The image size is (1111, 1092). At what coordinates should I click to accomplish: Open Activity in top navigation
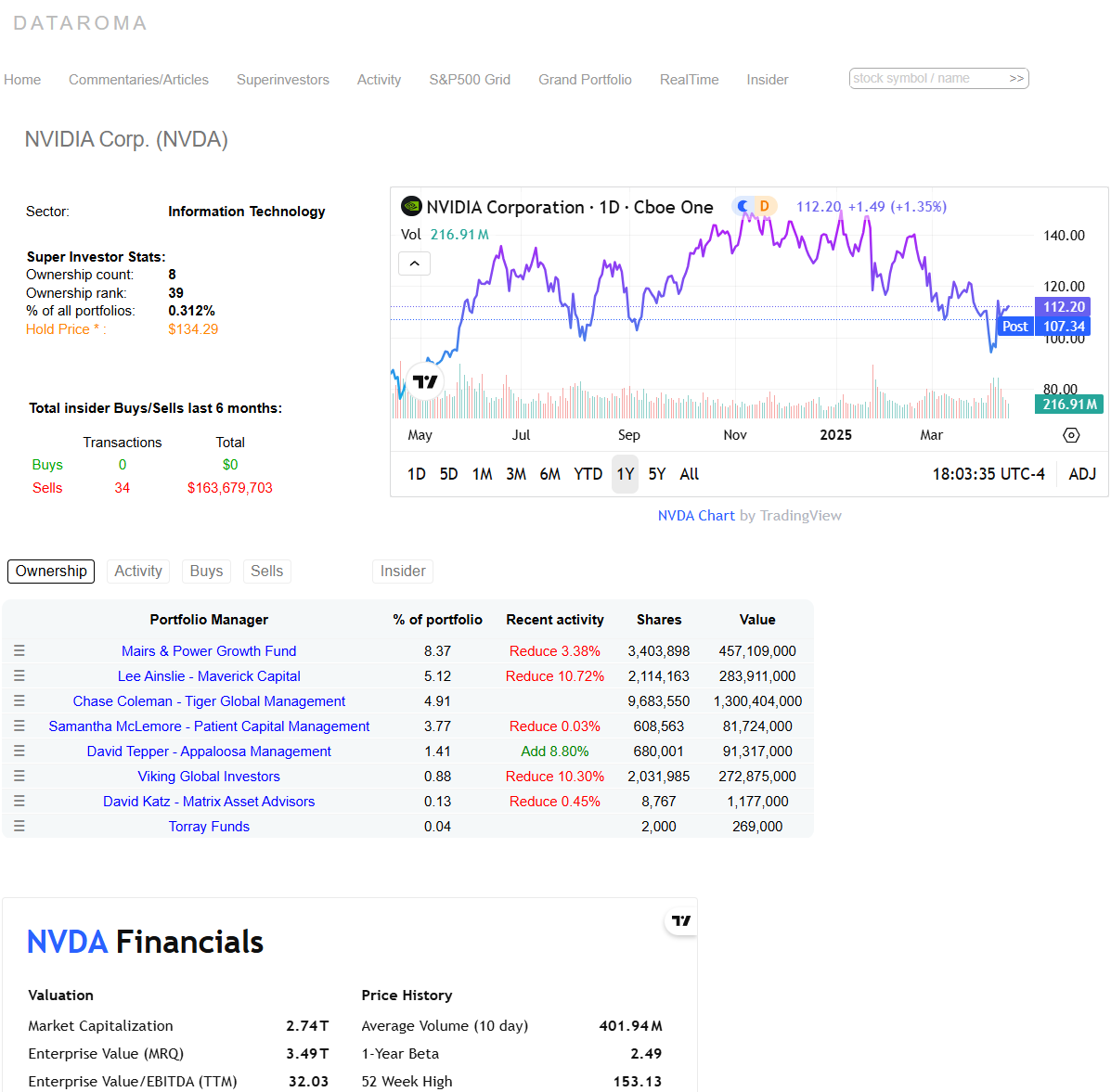(x=379, y=79)
